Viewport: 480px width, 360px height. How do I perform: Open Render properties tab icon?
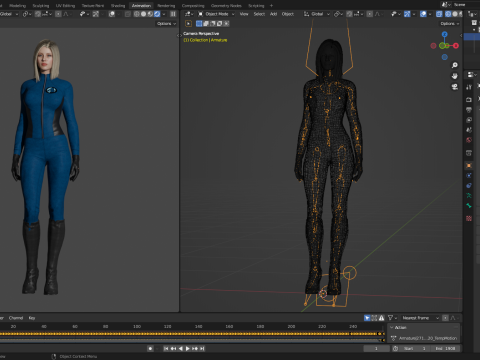[x=469, y=99]
